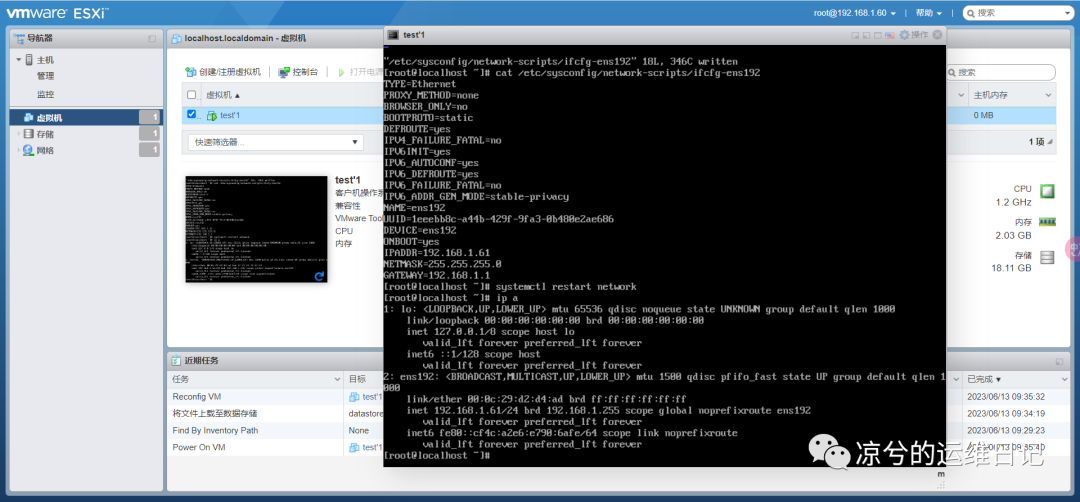1080x502 pixels.
Task: Click the 打开电源 power-on button
Action: (x=360, y=72)
